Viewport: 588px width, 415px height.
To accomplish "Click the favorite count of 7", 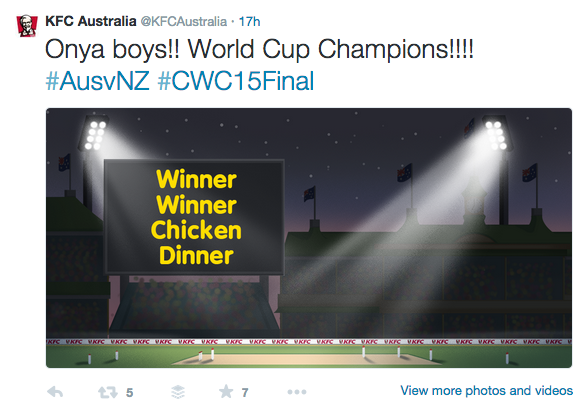I will [x=245, y=393].
